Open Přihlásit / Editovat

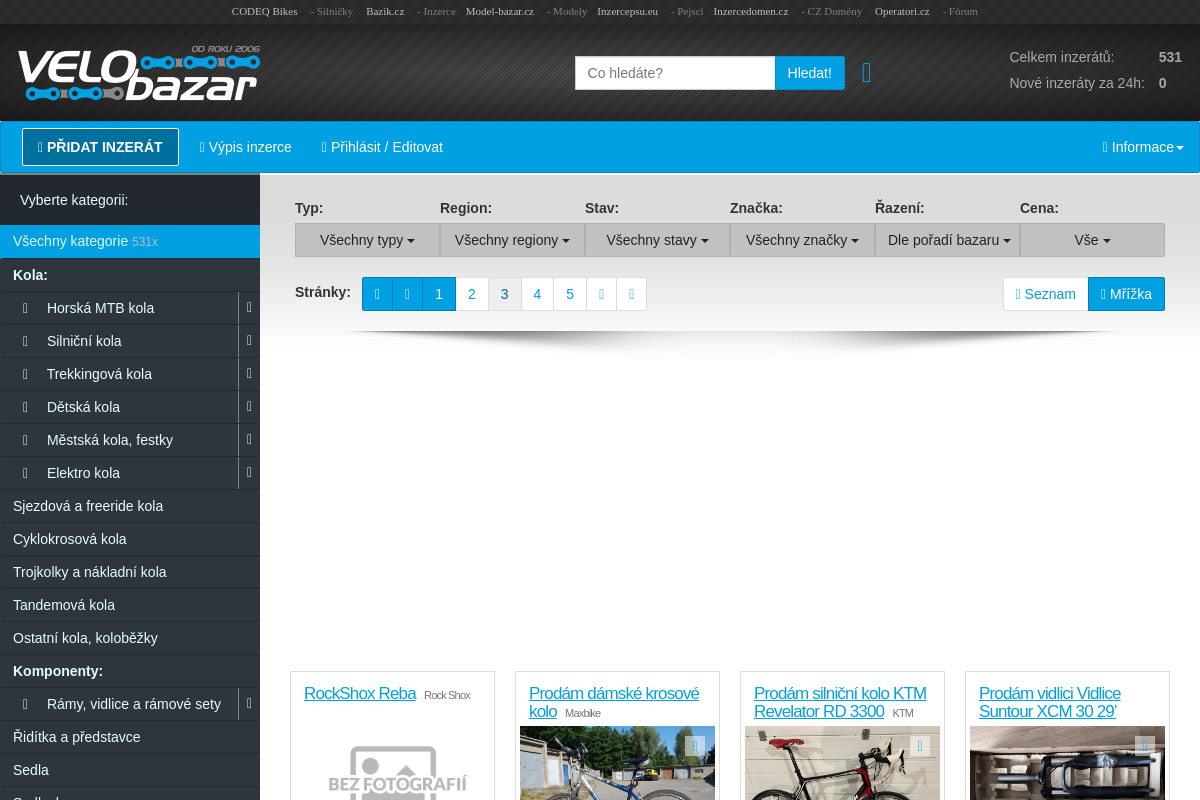point(382,147)
